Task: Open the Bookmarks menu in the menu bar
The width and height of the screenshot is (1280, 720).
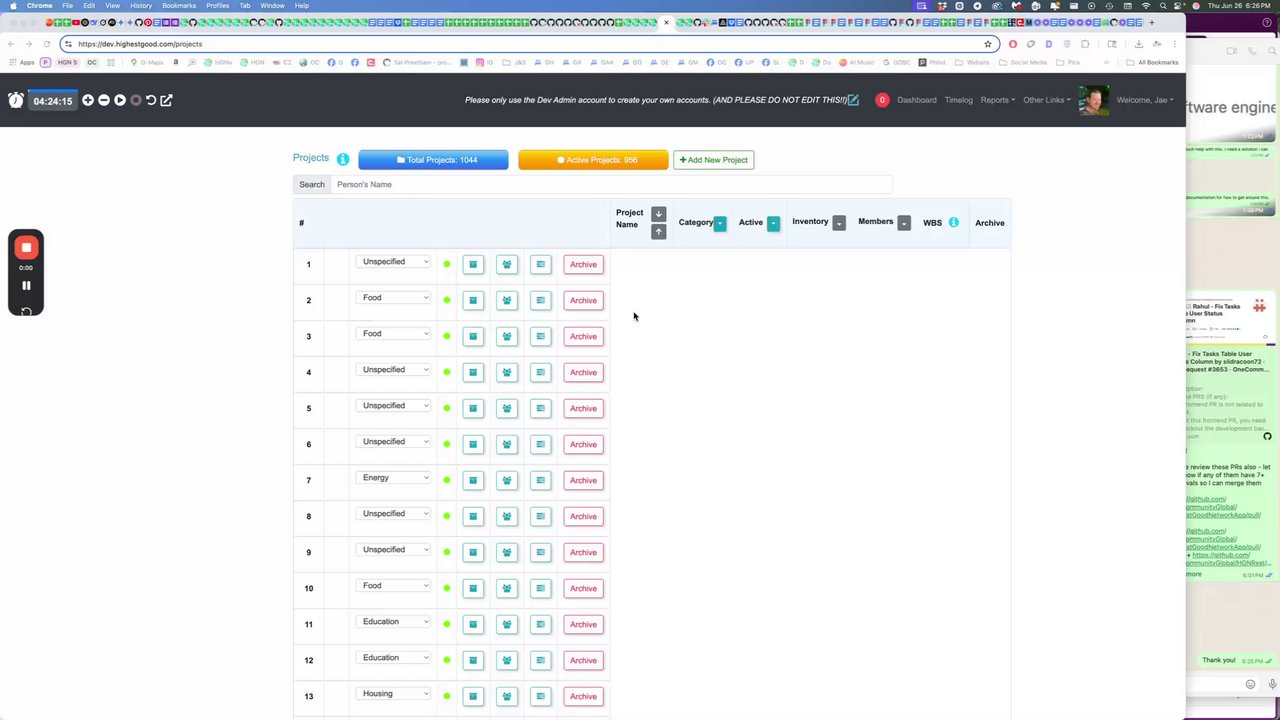Action: point(179,5)
